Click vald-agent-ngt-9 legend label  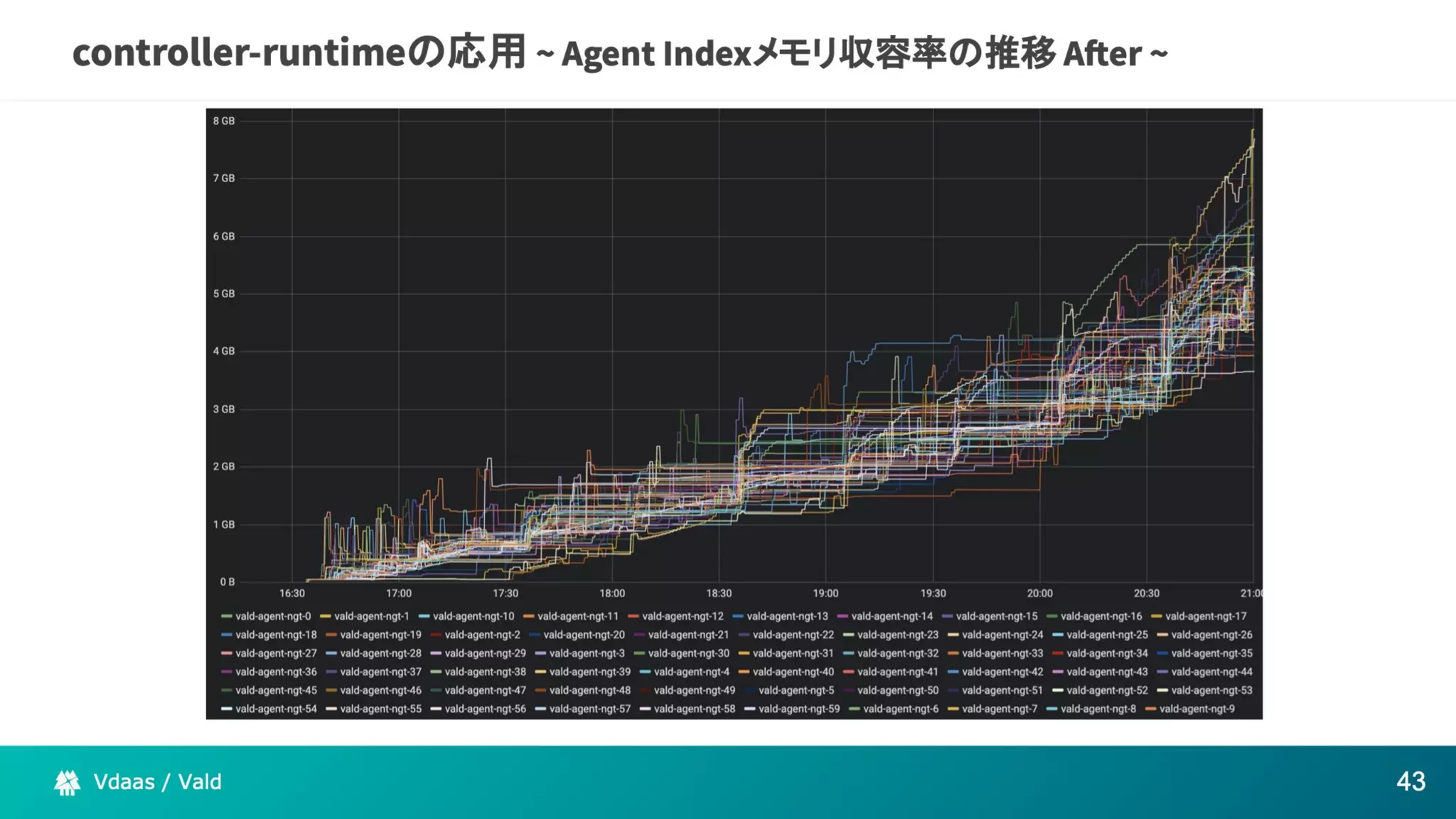(1197, 709)
